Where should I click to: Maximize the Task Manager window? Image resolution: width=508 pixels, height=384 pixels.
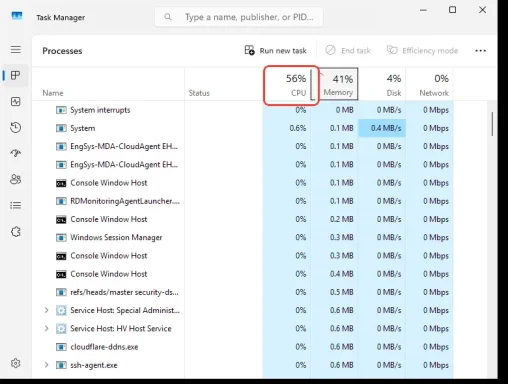(452, 10)
